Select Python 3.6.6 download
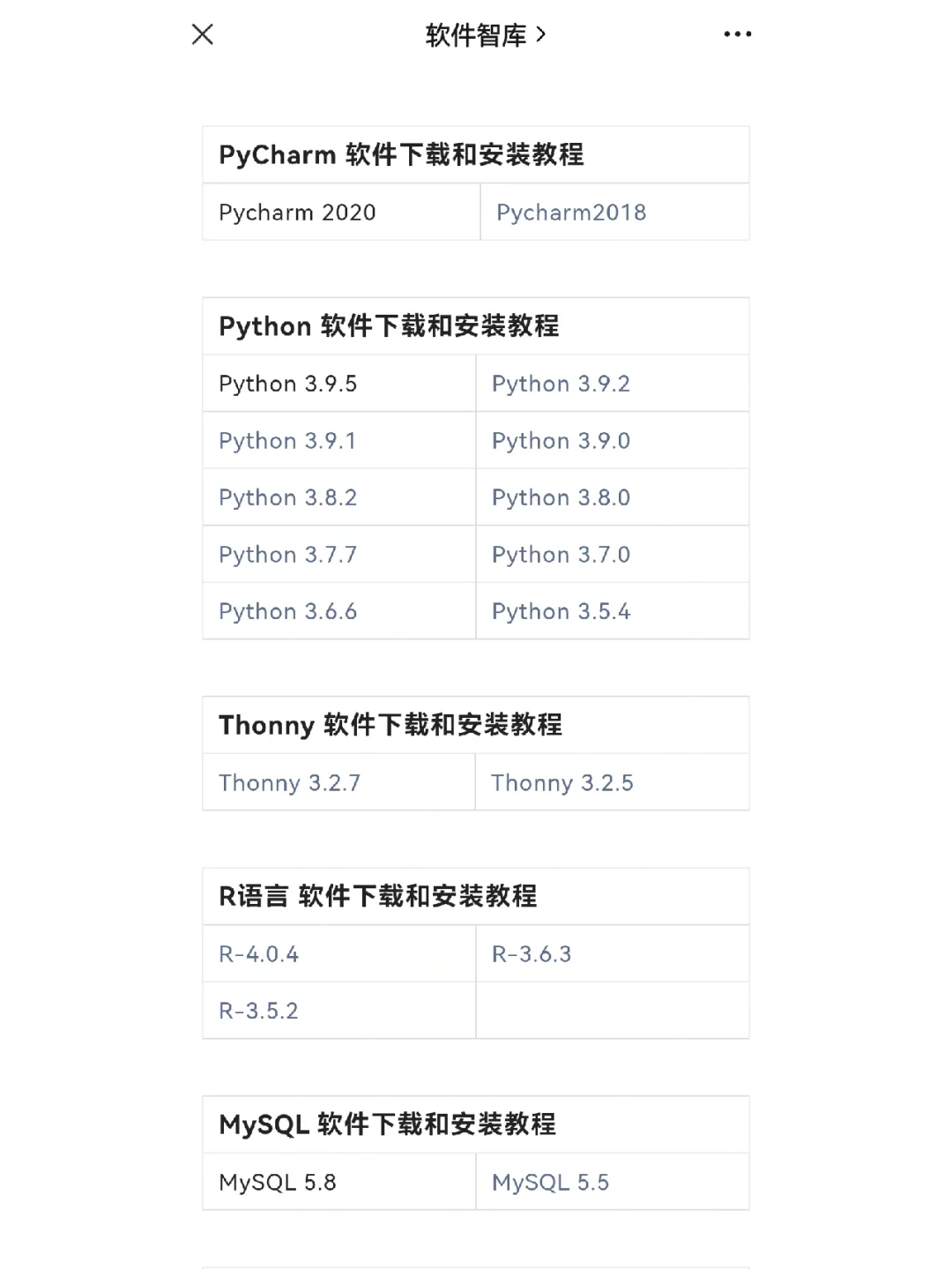 (x=288, y=611)
